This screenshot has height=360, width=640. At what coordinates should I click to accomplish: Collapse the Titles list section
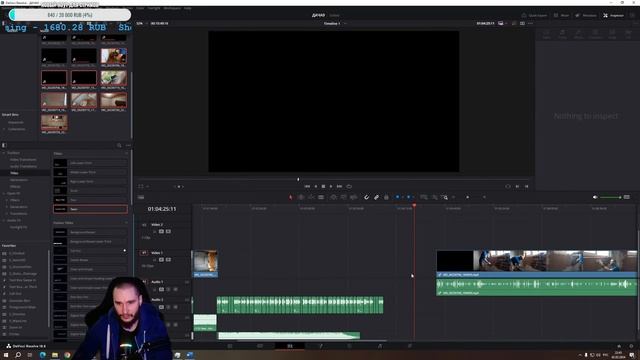(126, 153)
